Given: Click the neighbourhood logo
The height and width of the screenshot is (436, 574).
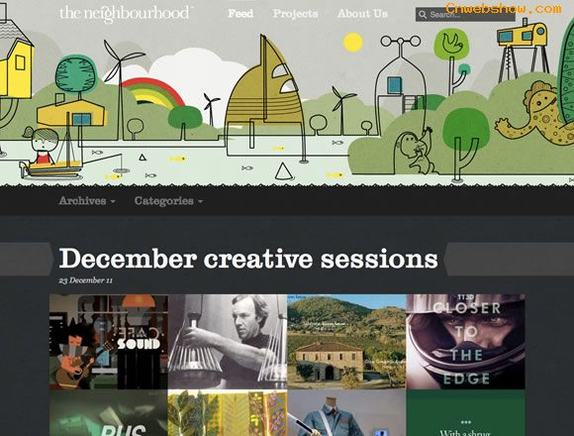Looking at the screenshot, I should coord(124,14).
